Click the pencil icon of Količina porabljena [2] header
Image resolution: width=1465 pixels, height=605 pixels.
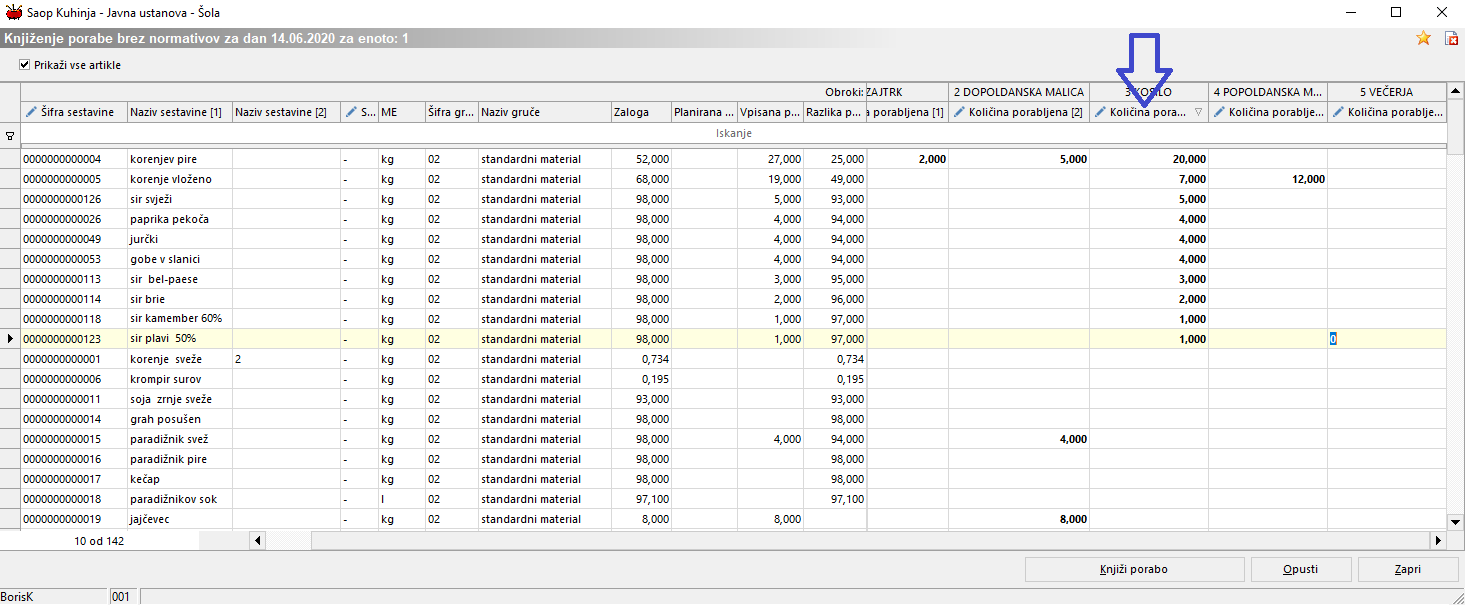(x=960, y=112)
